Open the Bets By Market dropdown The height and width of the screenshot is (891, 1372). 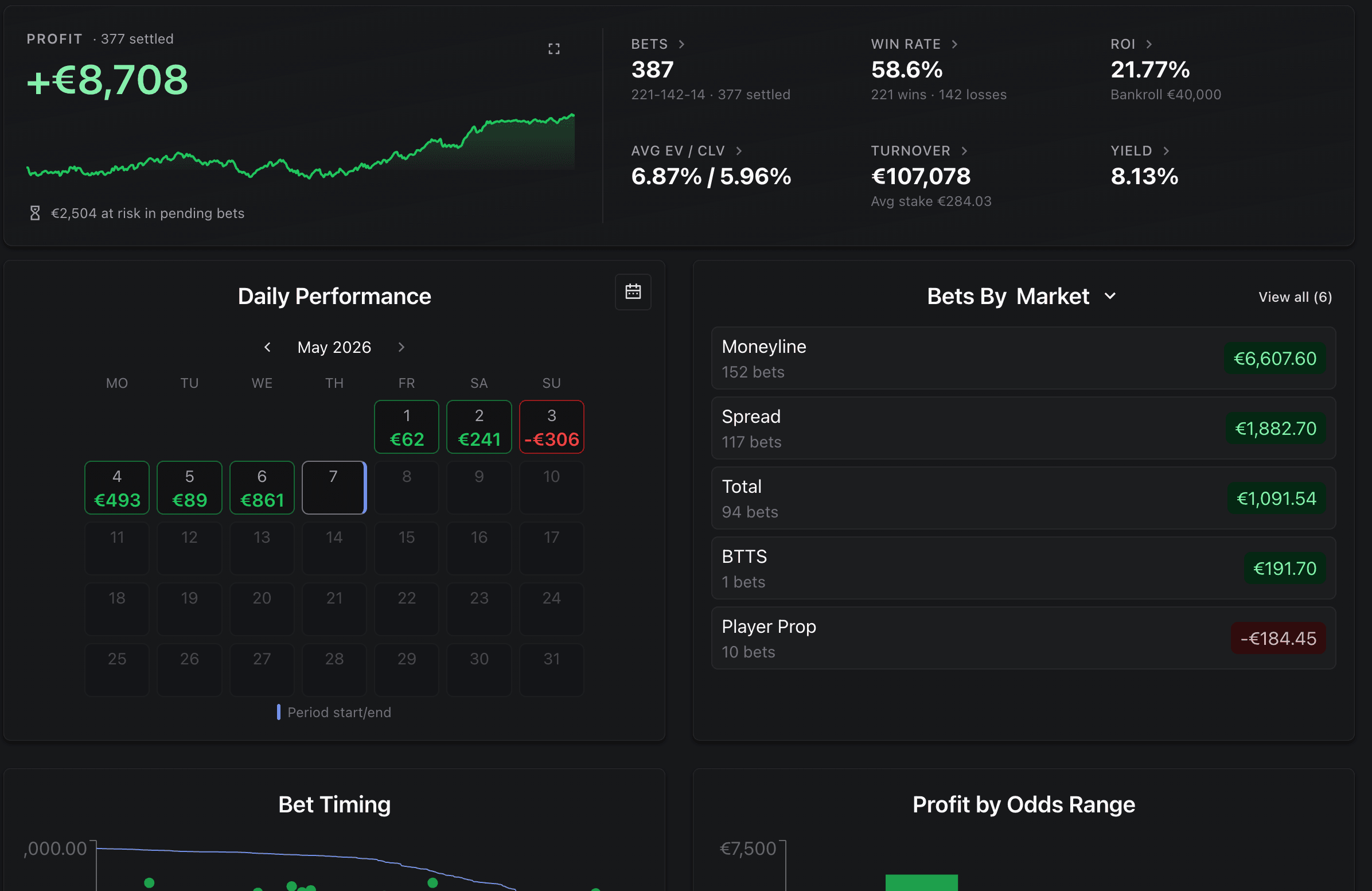click(1022, 297)
